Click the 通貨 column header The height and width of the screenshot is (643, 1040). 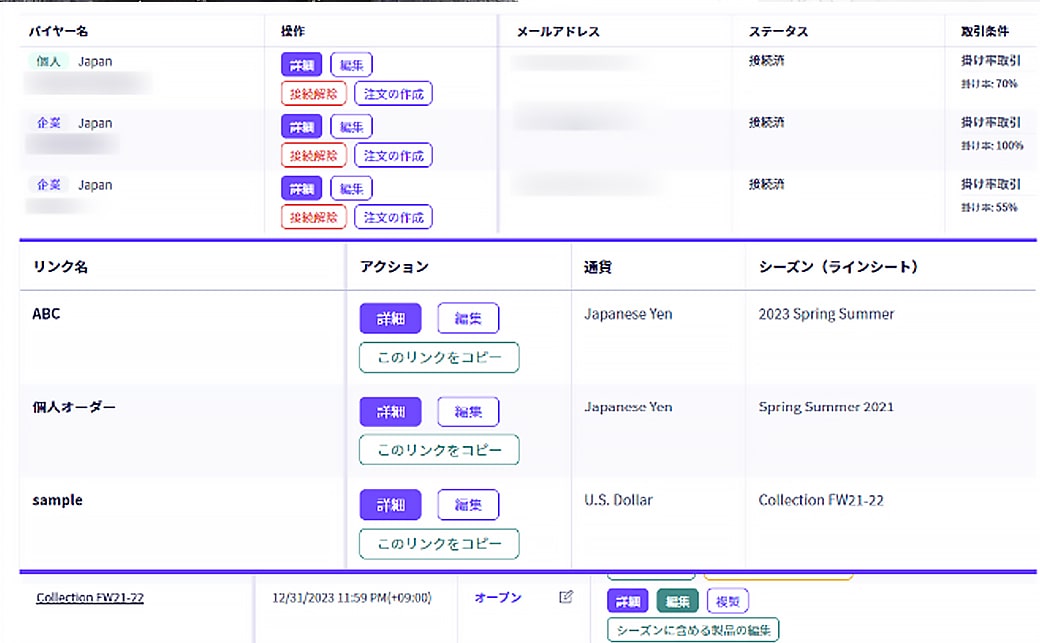(x=598, y=267)
